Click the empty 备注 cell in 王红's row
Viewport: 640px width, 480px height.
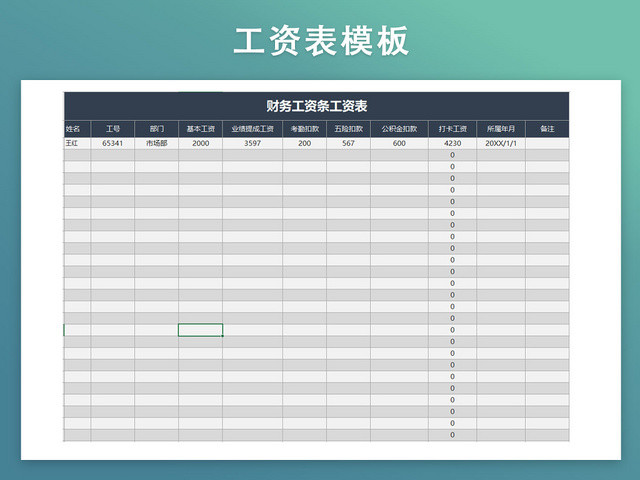pos(547,143)
